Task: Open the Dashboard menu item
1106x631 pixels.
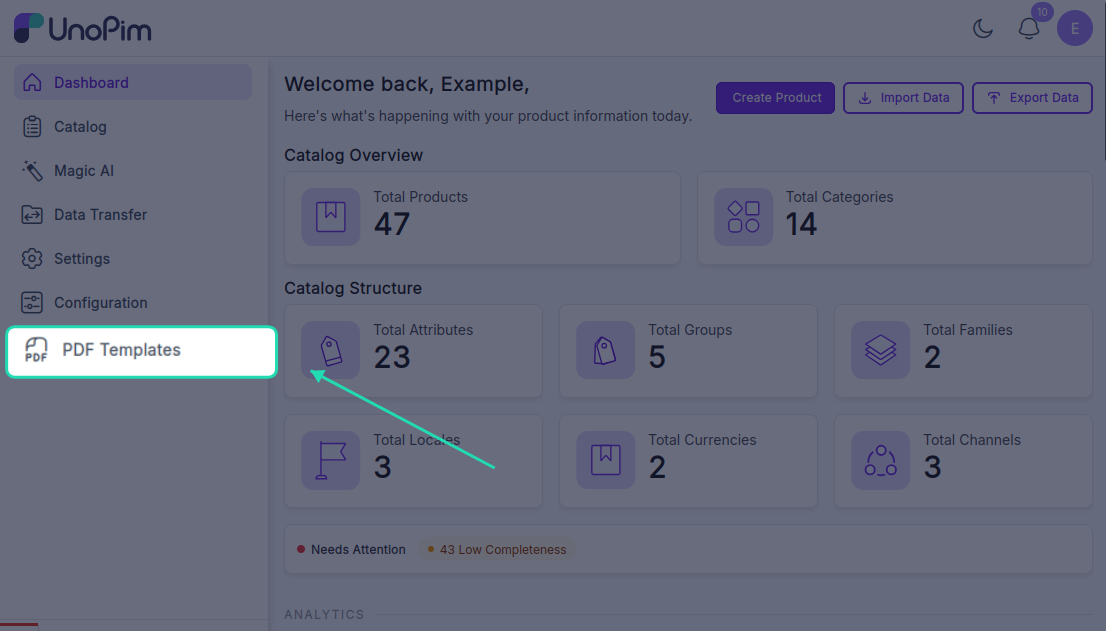Action: [x=133, y=82]
